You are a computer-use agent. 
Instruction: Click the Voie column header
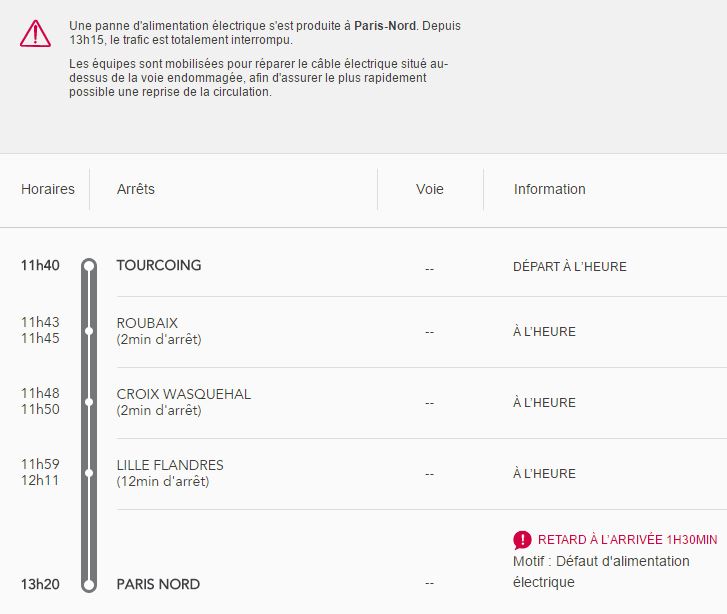[430, 189]
